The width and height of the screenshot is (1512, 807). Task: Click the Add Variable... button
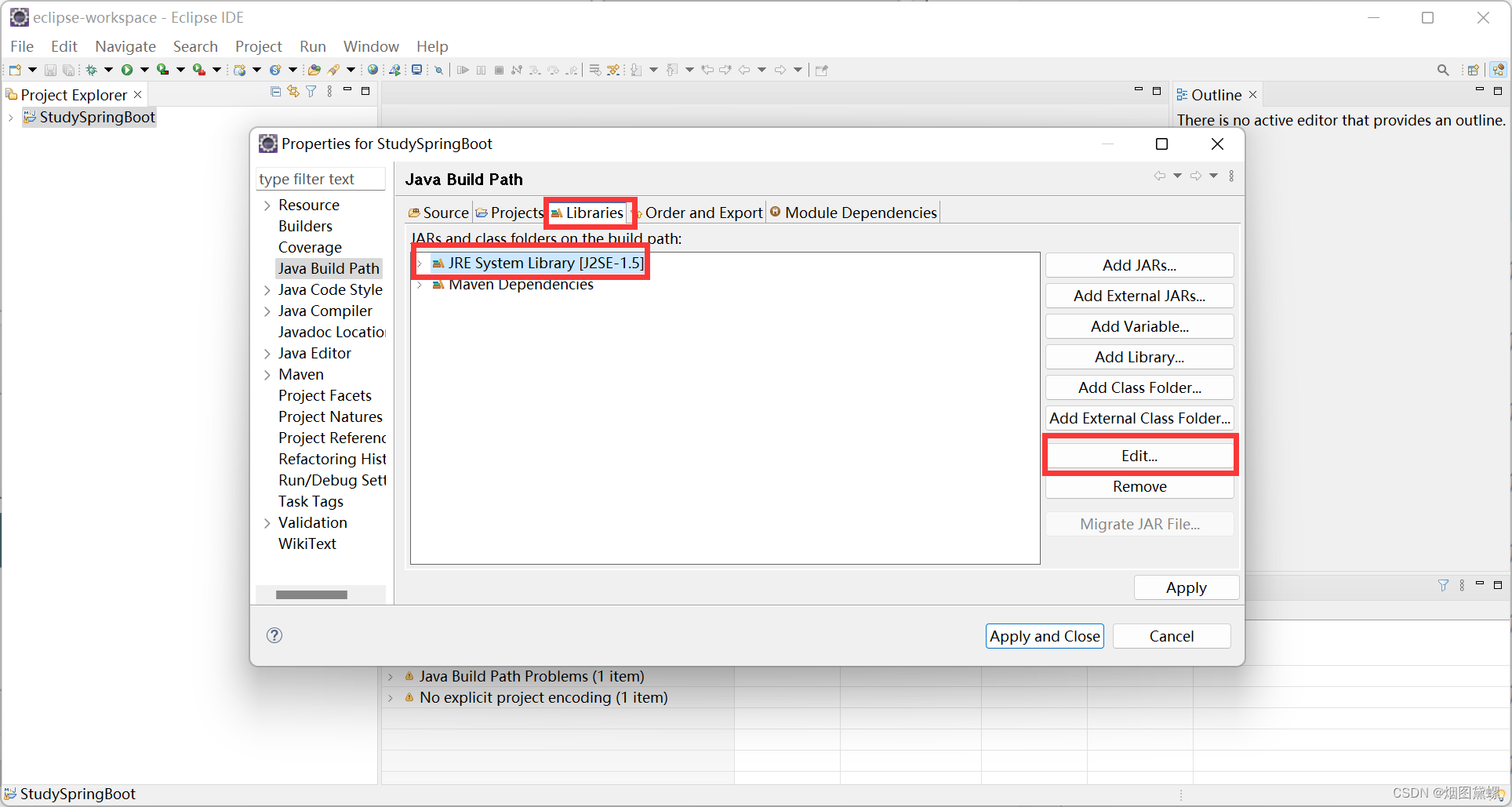coord(1139,326)
